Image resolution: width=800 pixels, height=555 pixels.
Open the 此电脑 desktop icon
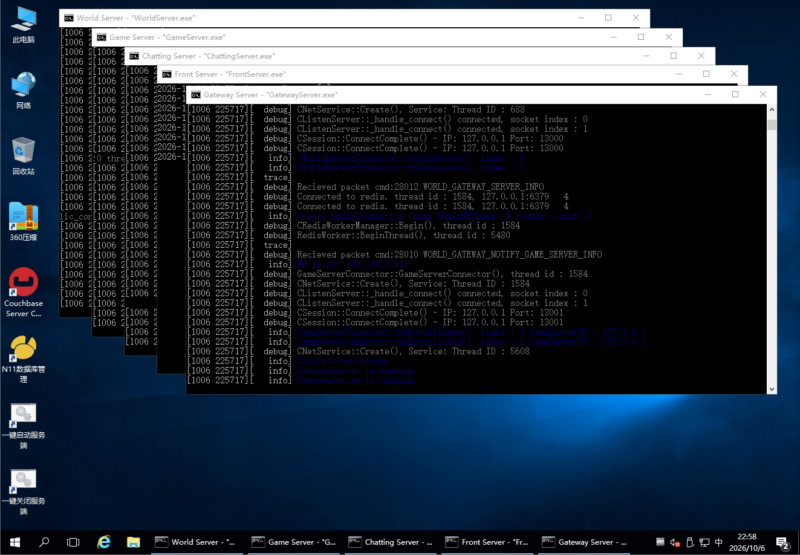pyautogui.click(x=23, y=25)
